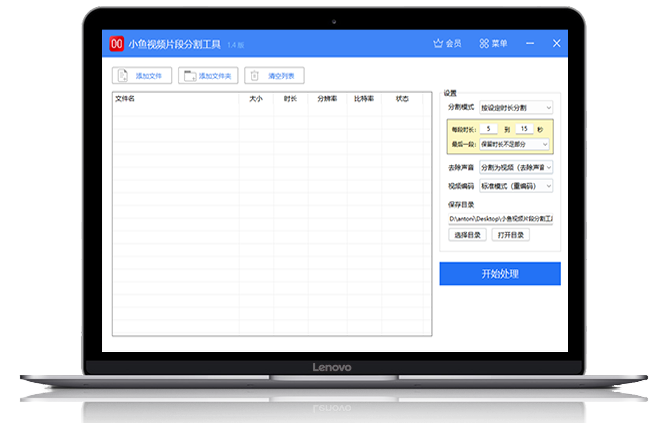Expand the 视频编码 dropdown
The width and height of the screenshot is (665, 423).
(x=516, y=186)
